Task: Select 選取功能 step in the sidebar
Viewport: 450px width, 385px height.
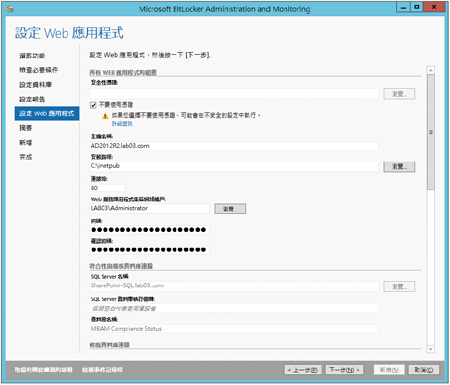Action: point(32,56)
